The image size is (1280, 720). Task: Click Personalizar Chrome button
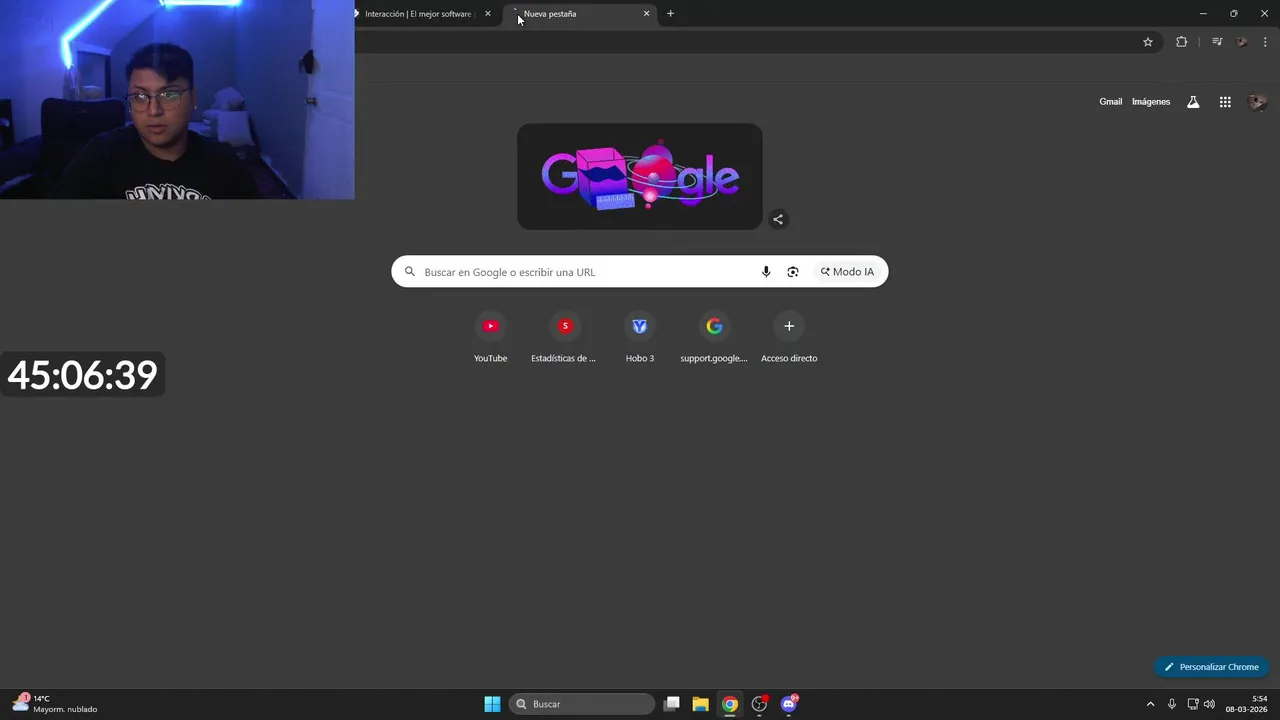tap(1212, 667)
